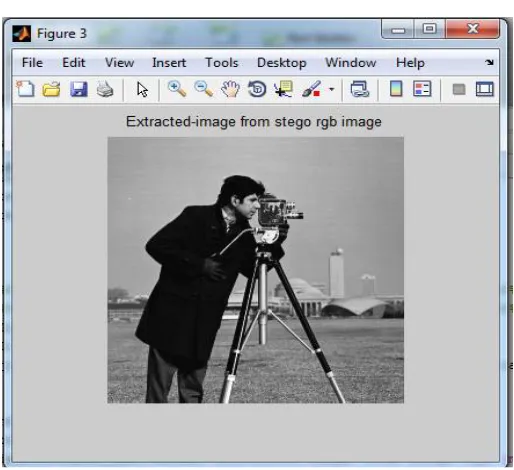Open the Edit menu

tap(74, 63)
